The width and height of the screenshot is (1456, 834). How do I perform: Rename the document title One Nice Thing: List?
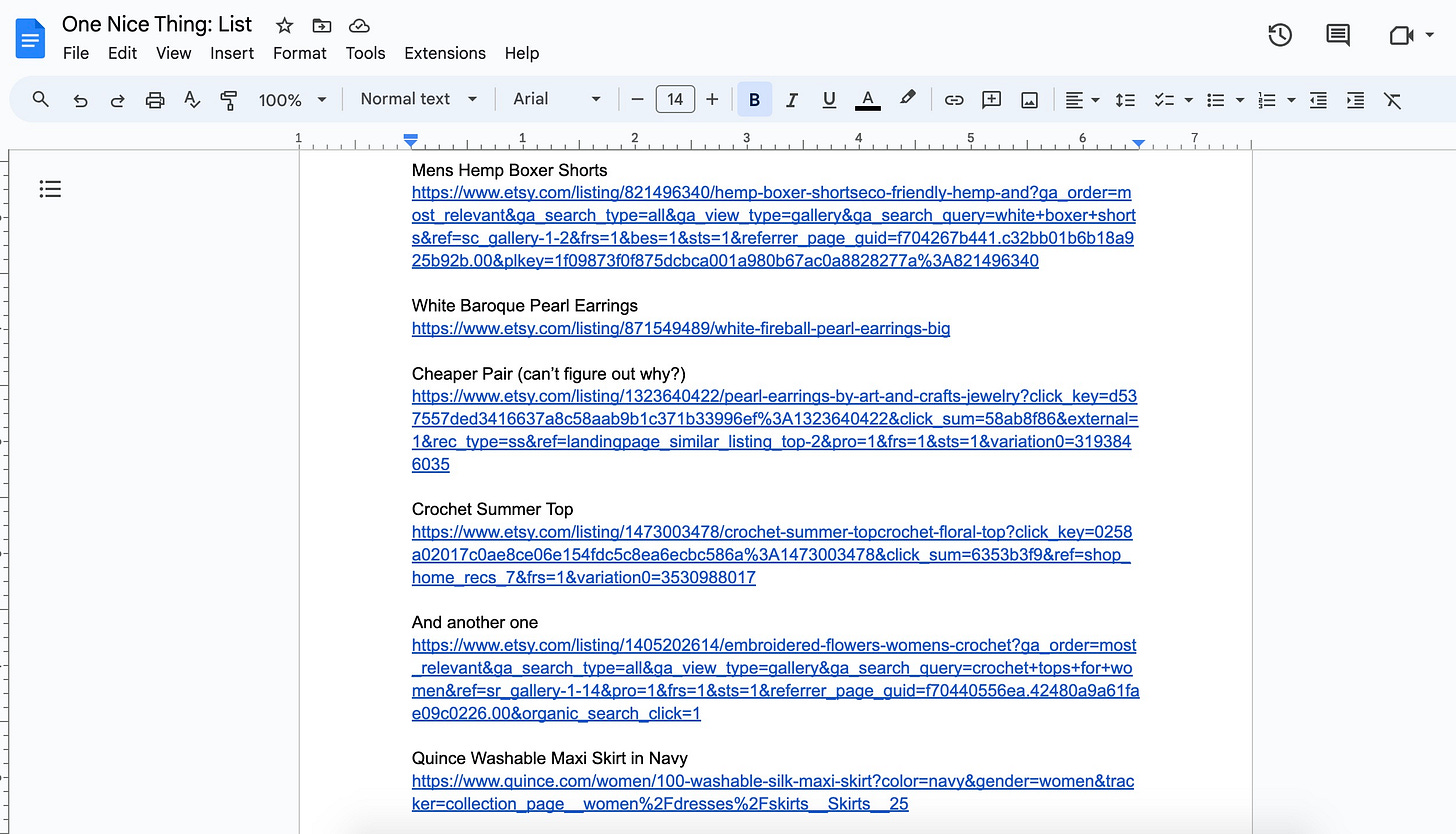point(157,24)
